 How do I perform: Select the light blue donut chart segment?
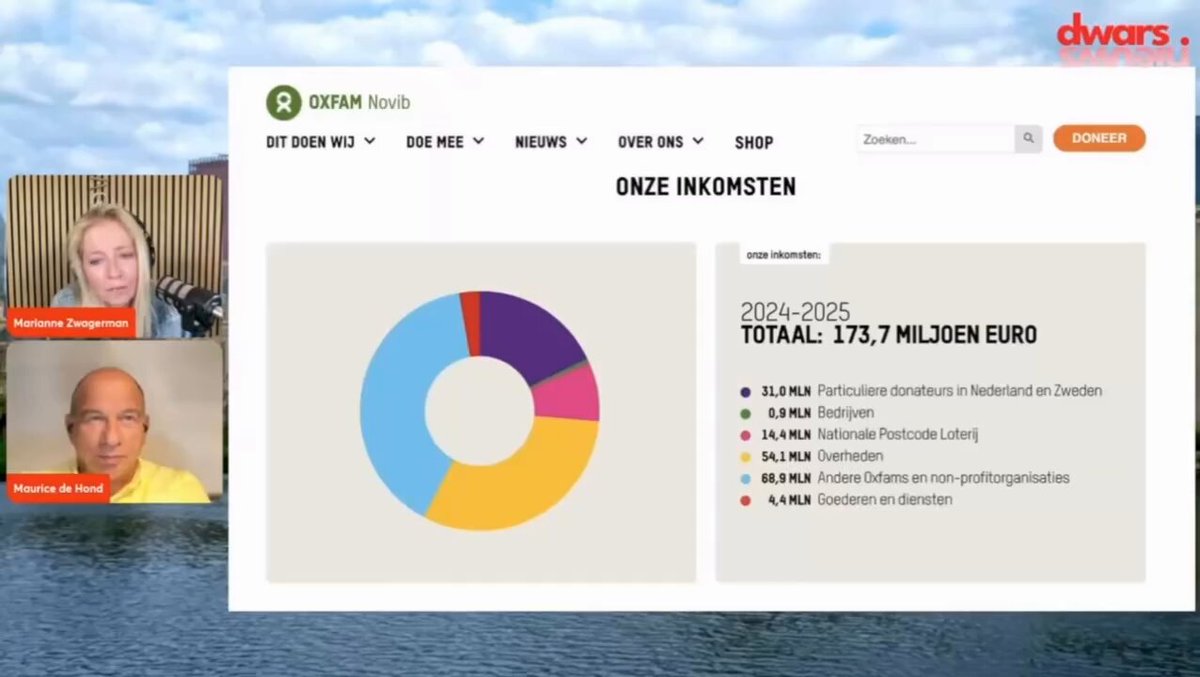pos(400,400)
